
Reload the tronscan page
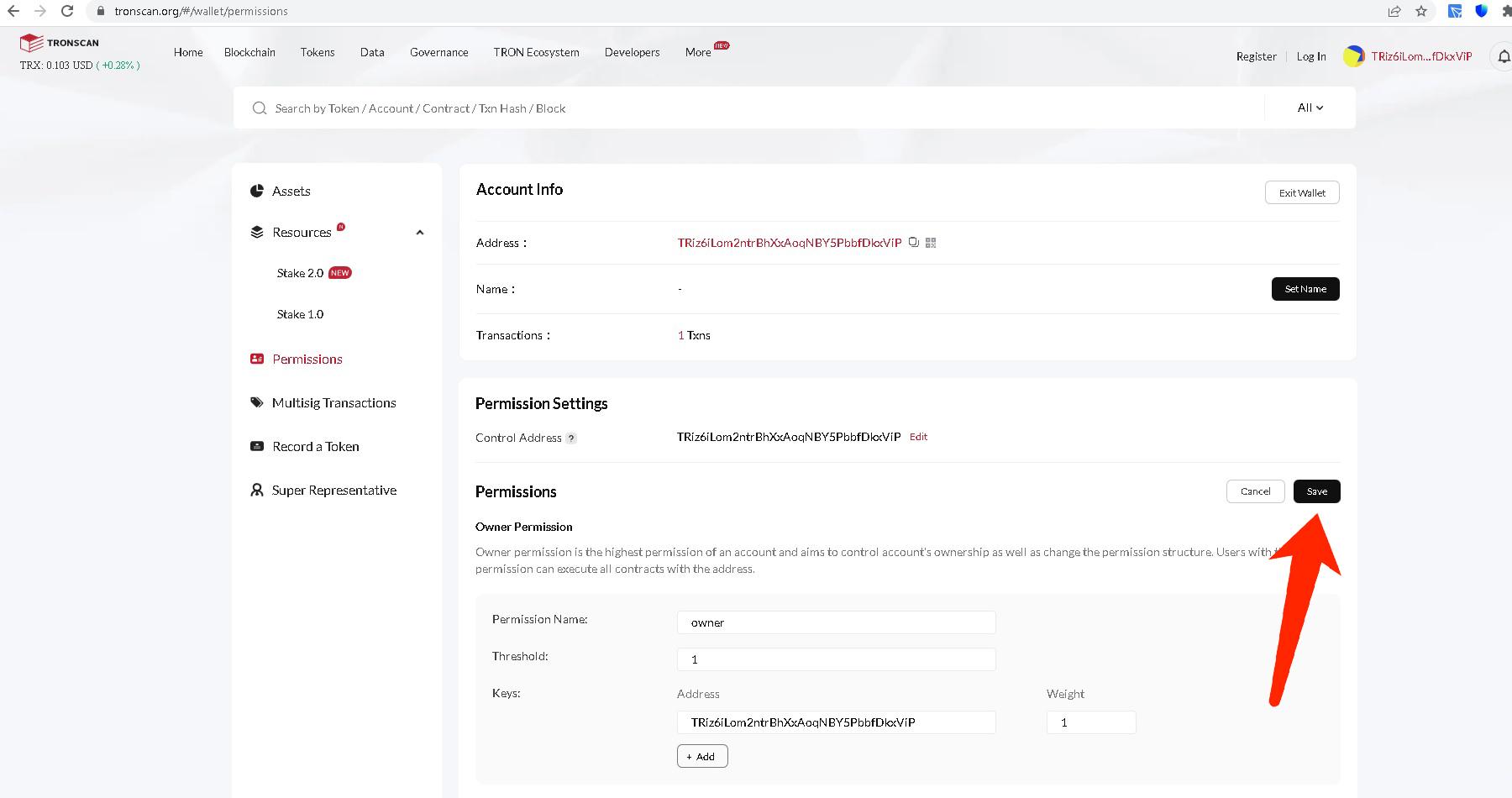(x=67, y=11)
